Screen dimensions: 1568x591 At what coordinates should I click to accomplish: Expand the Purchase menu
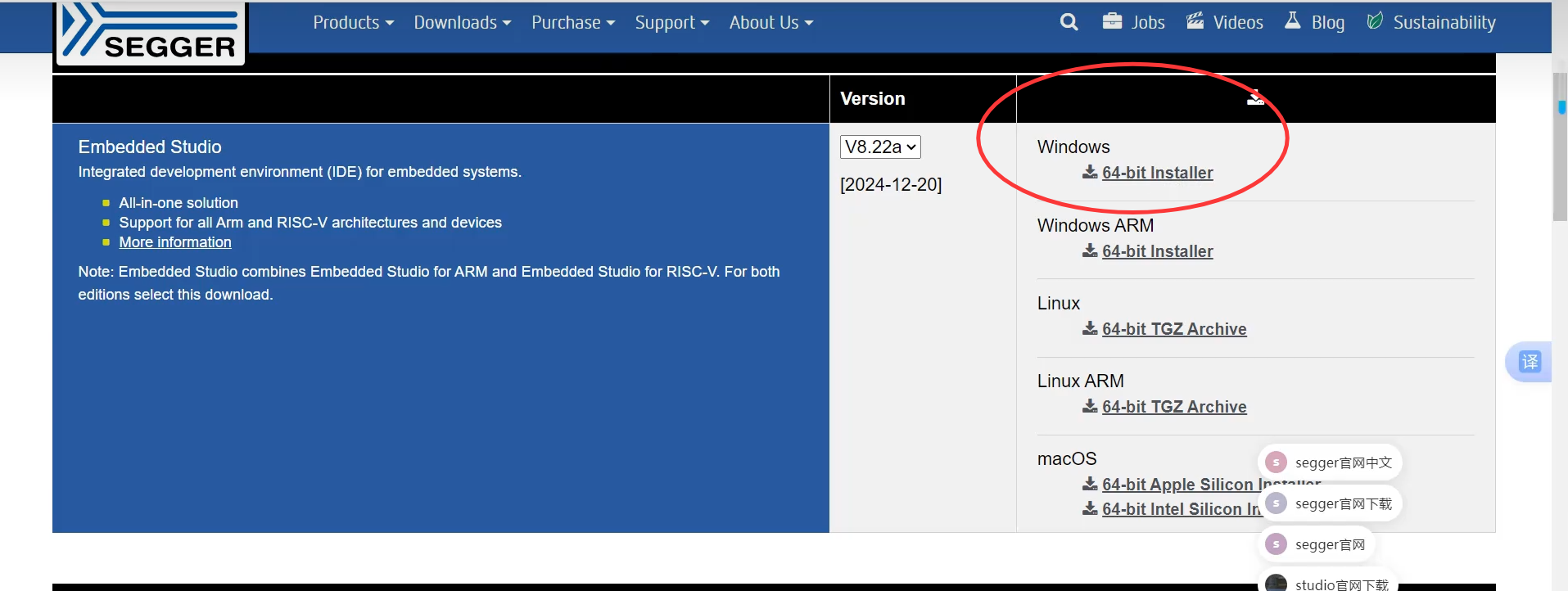(572, 23)
